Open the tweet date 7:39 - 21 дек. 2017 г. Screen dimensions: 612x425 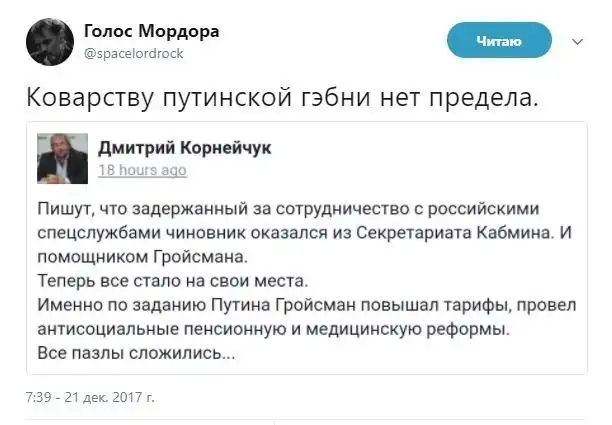point(89,397)
